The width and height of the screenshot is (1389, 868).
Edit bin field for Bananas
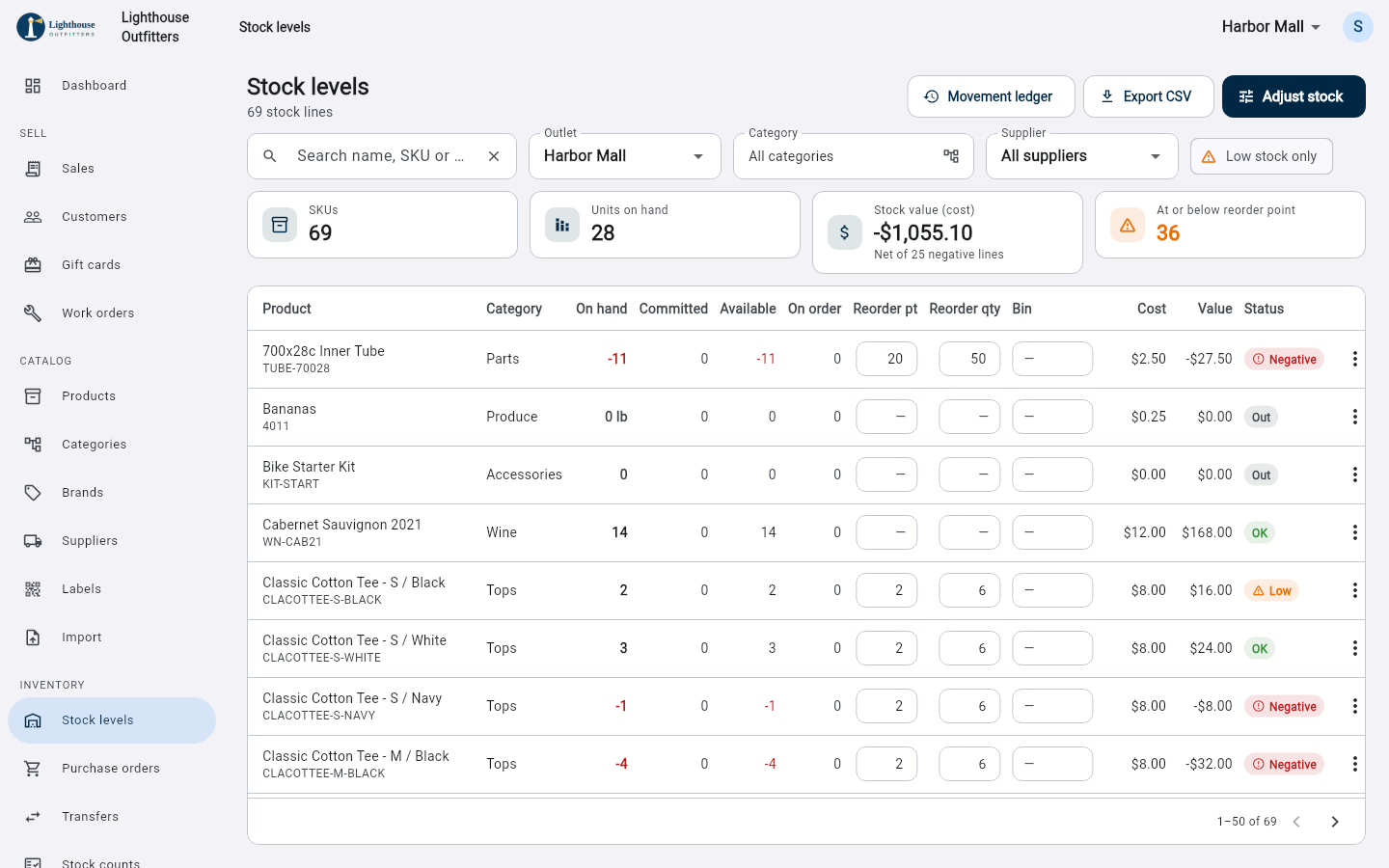pyautogui.click(x=1052, y=417)
